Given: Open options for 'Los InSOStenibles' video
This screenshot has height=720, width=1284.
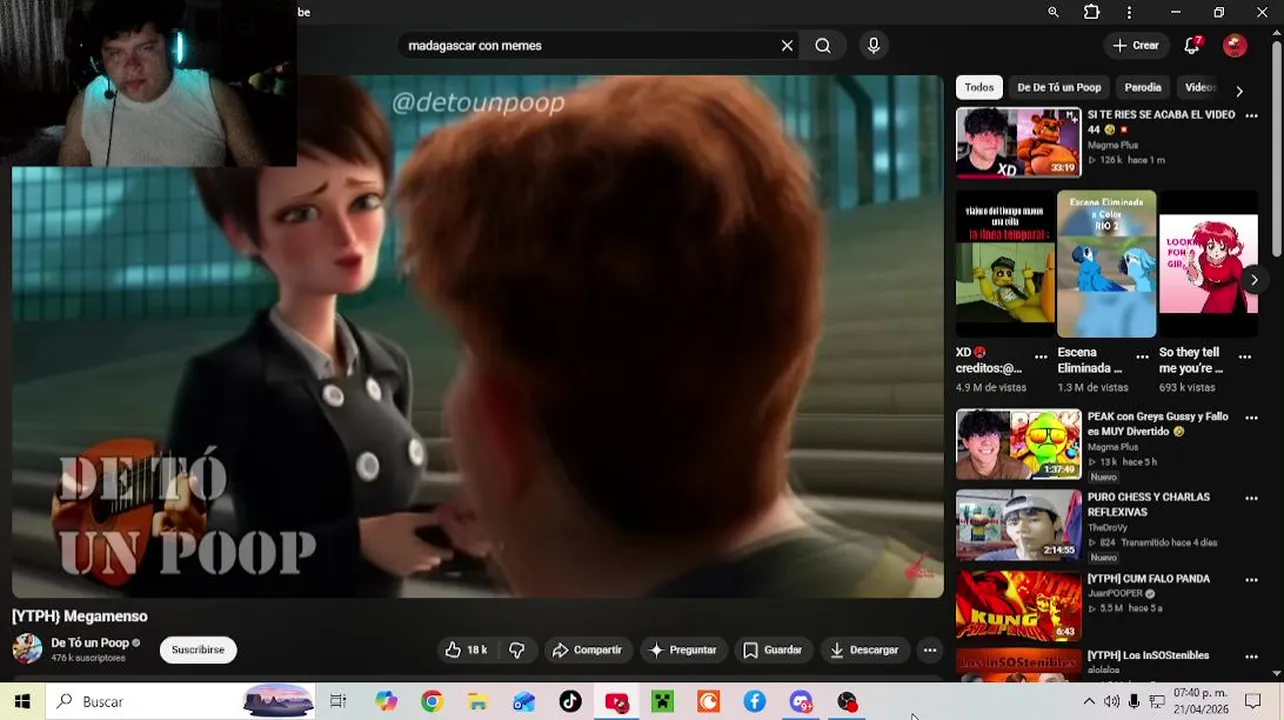Looking at the screenshot, I should pos(1251,657).
